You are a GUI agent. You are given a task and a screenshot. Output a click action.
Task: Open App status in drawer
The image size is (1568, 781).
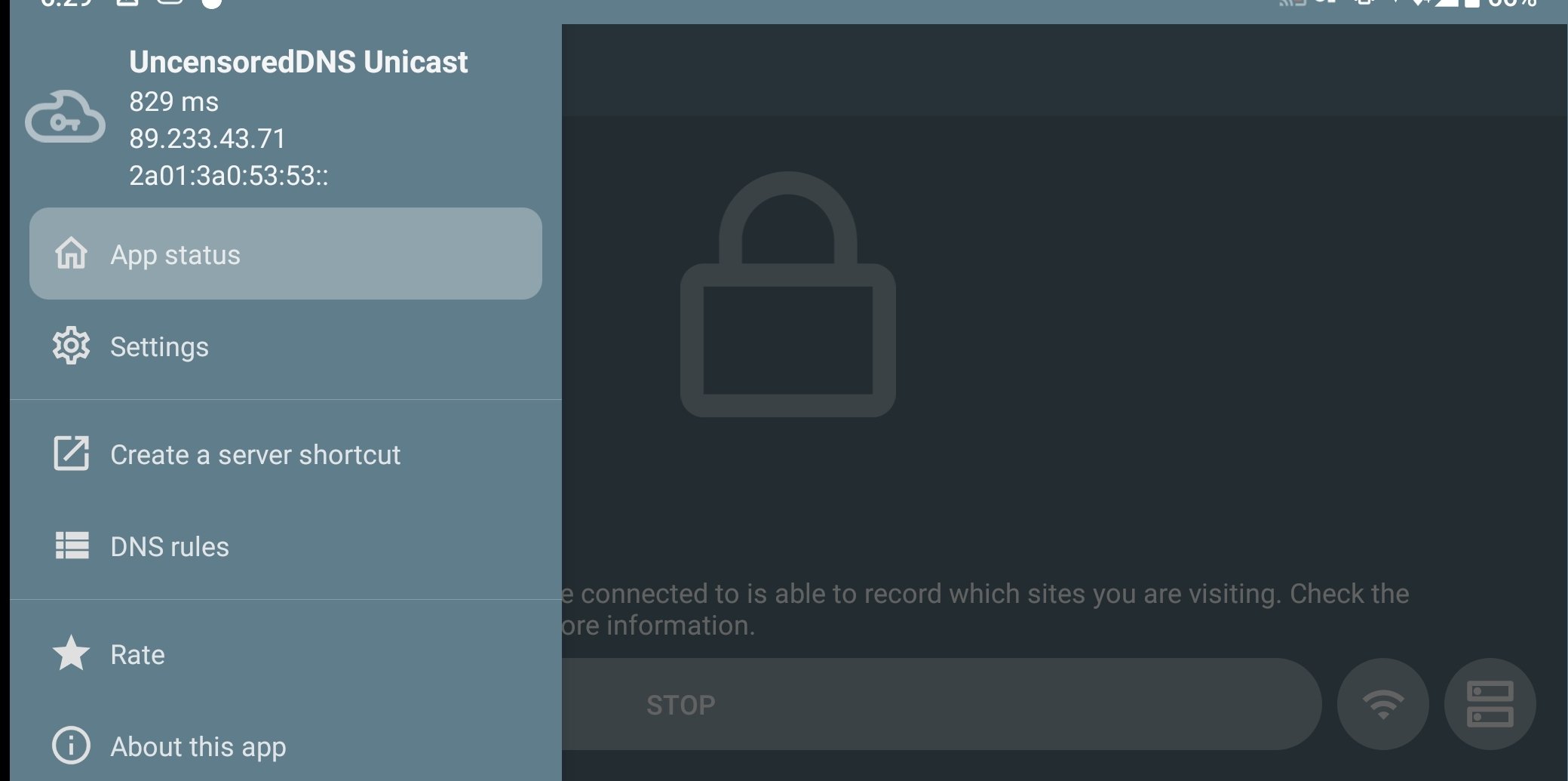286,254
